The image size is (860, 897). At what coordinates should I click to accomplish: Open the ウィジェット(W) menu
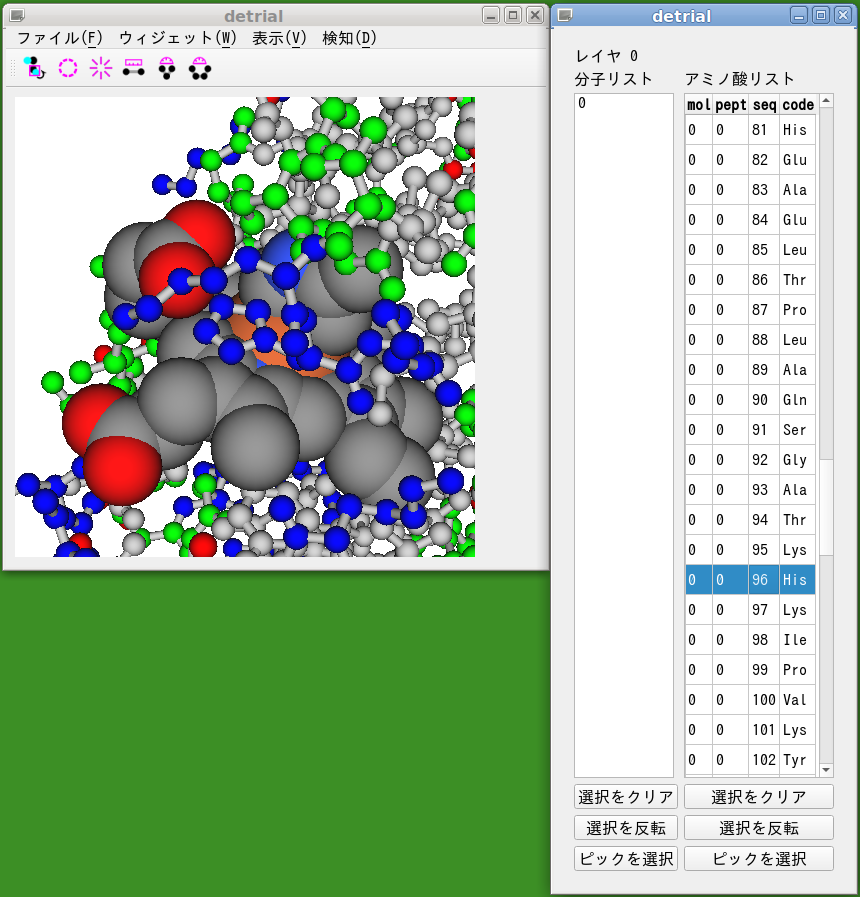point(177,38)
